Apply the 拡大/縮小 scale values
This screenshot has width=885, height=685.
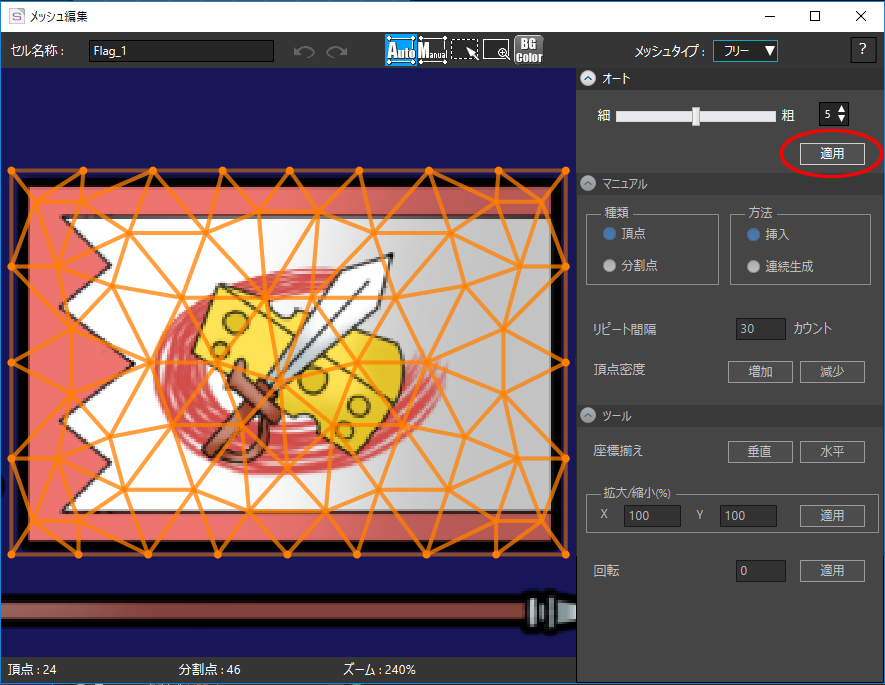pos(832,516)
